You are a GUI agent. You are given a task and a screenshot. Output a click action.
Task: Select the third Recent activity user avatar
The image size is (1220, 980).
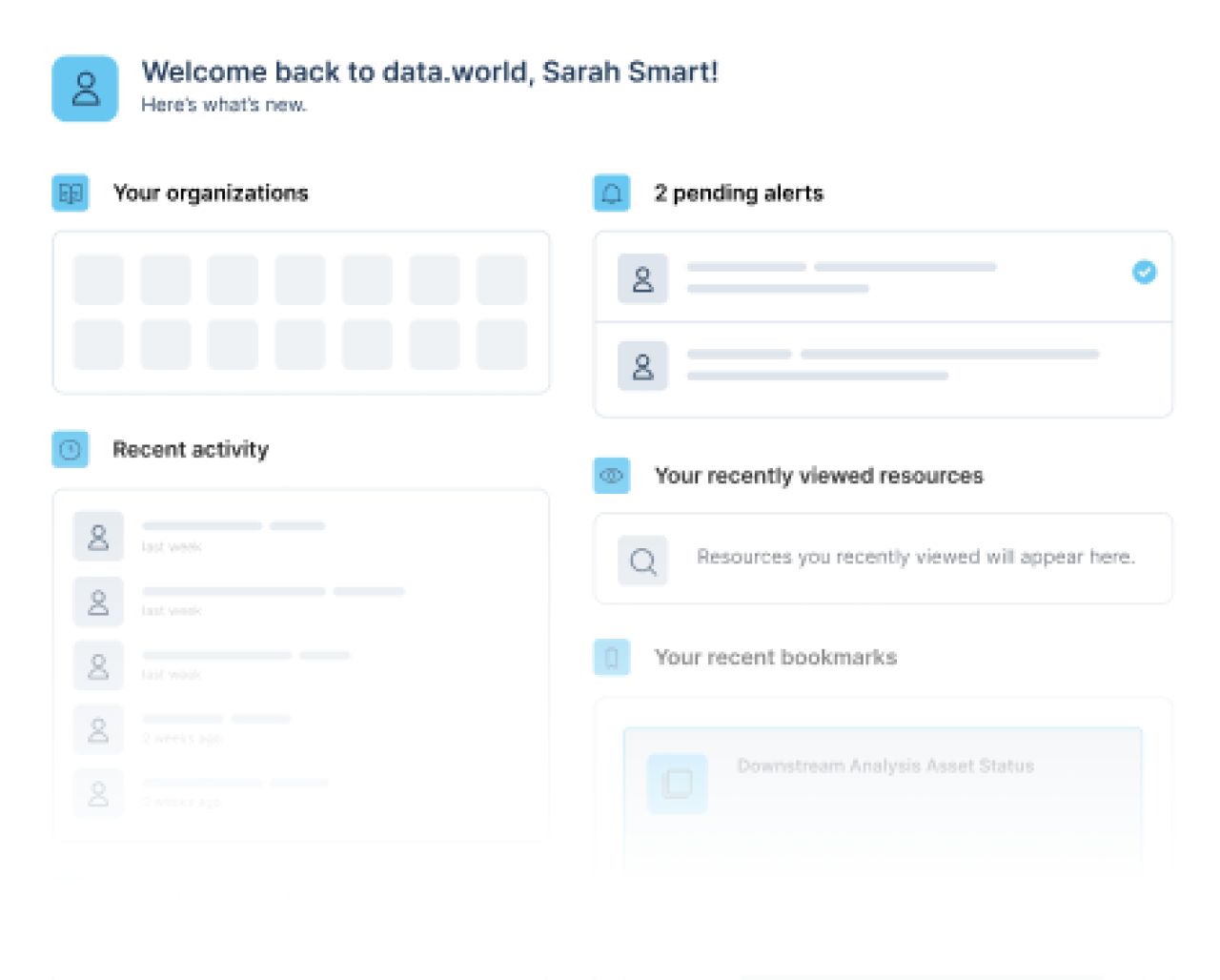pos(98,665)
